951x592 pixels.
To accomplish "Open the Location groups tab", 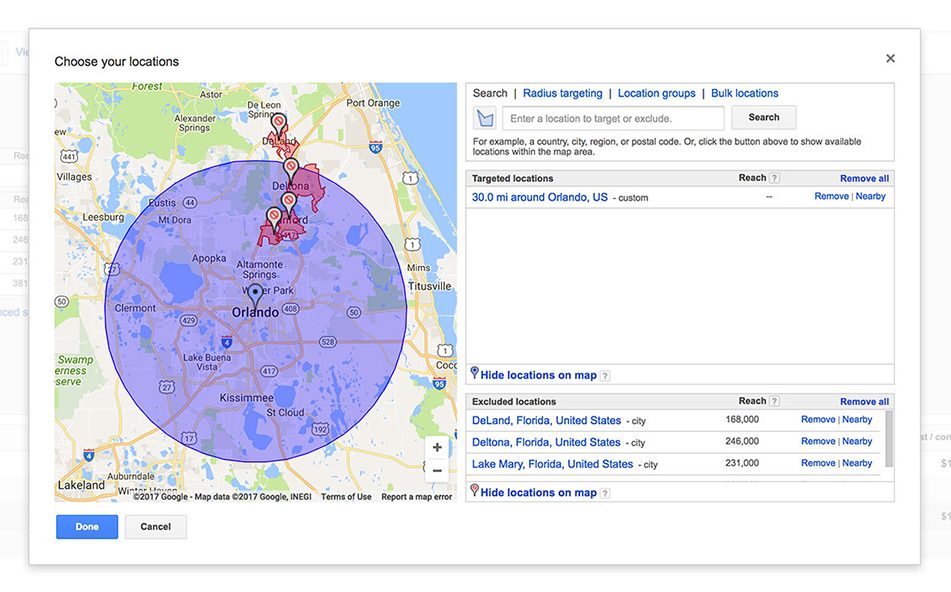I will [x=656, y=93].
